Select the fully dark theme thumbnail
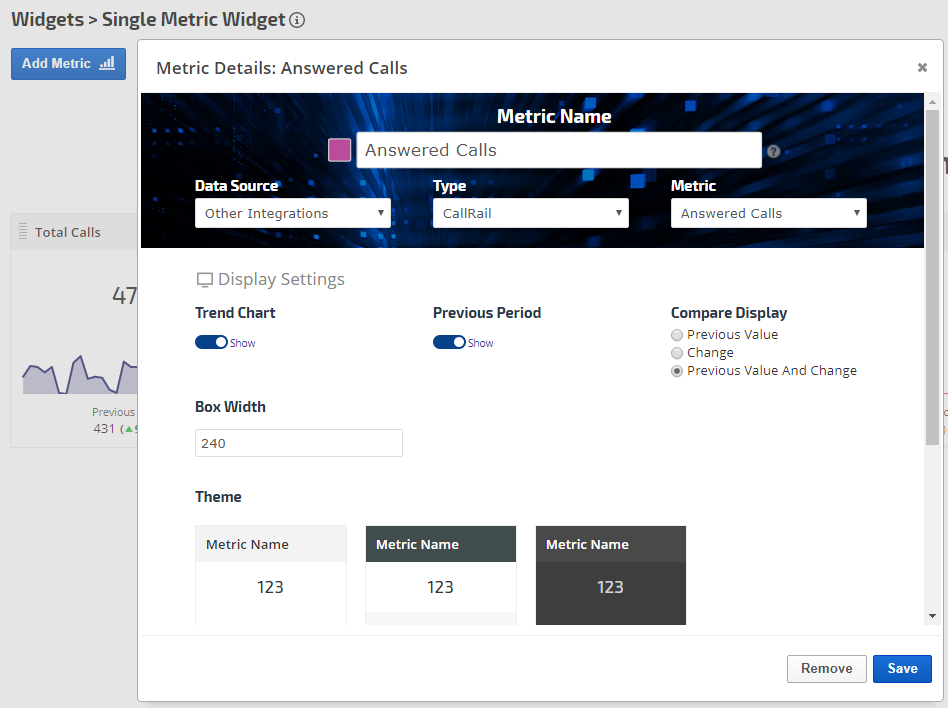Viewport: 948px width, 708px height. (x=611, y=575)
